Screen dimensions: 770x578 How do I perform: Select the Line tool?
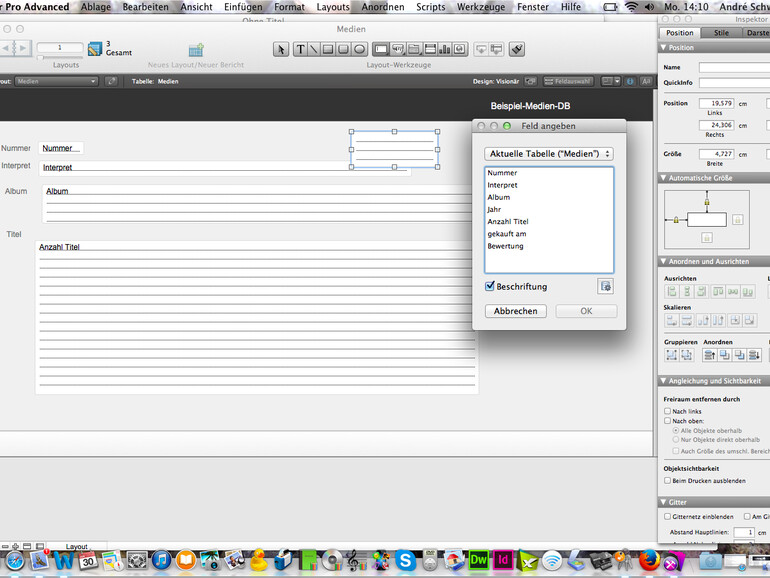pyautogui.click(x=314, y=49)
